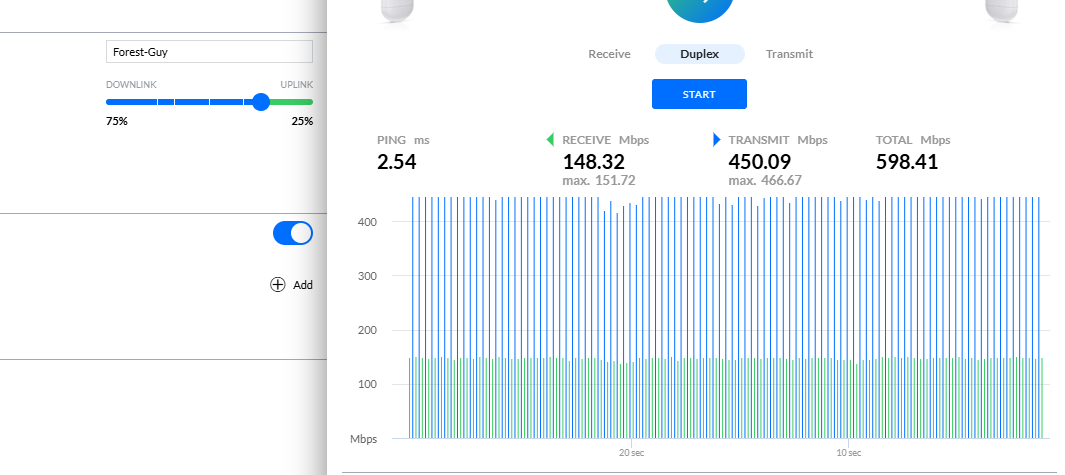
Task: Click the 10 sec time axis label
Action: pos(848,453)
